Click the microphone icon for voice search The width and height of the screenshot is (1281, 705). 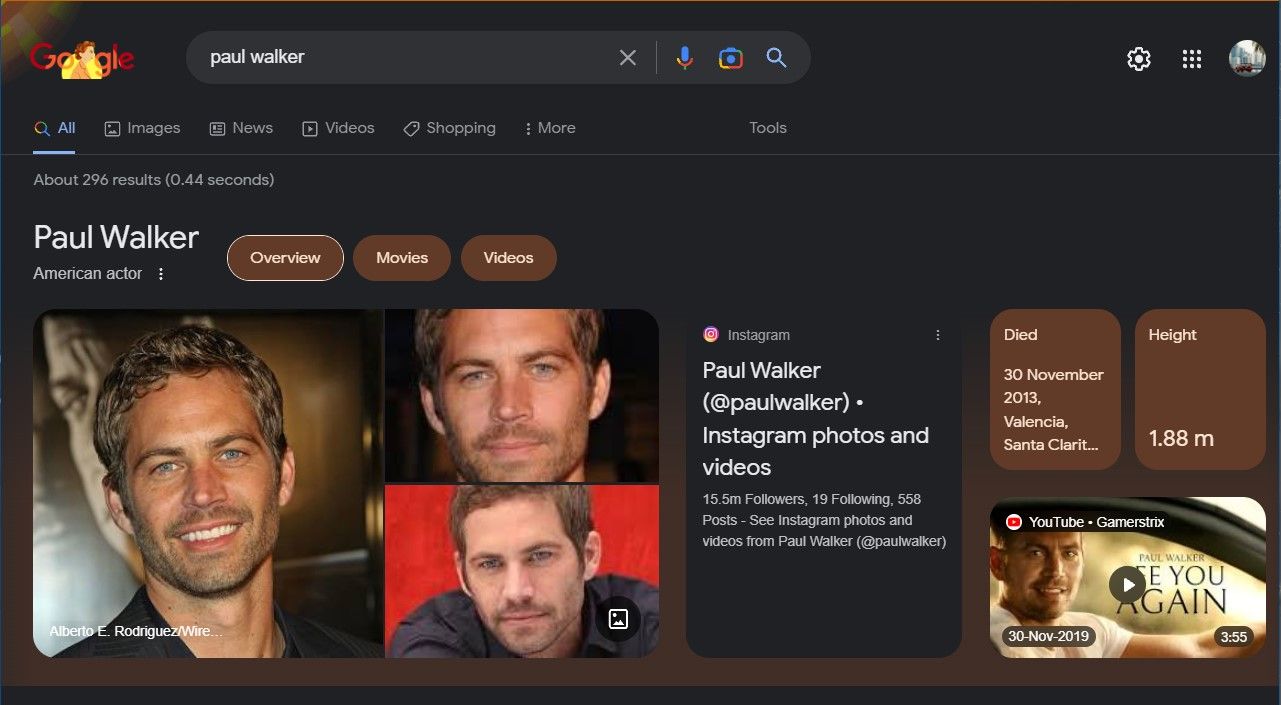click(684, 57)
